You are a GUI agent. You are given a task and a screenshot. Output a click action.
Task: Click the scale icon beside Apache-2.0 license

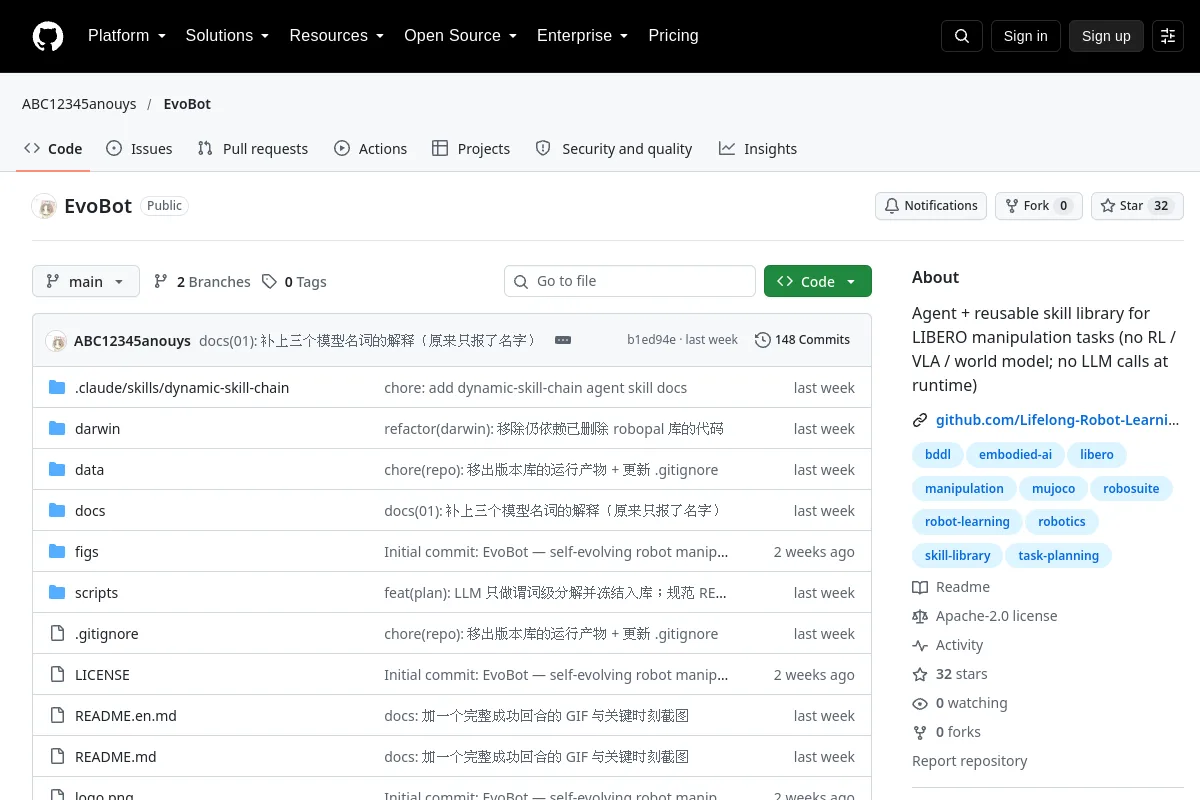tap(920, 616)
